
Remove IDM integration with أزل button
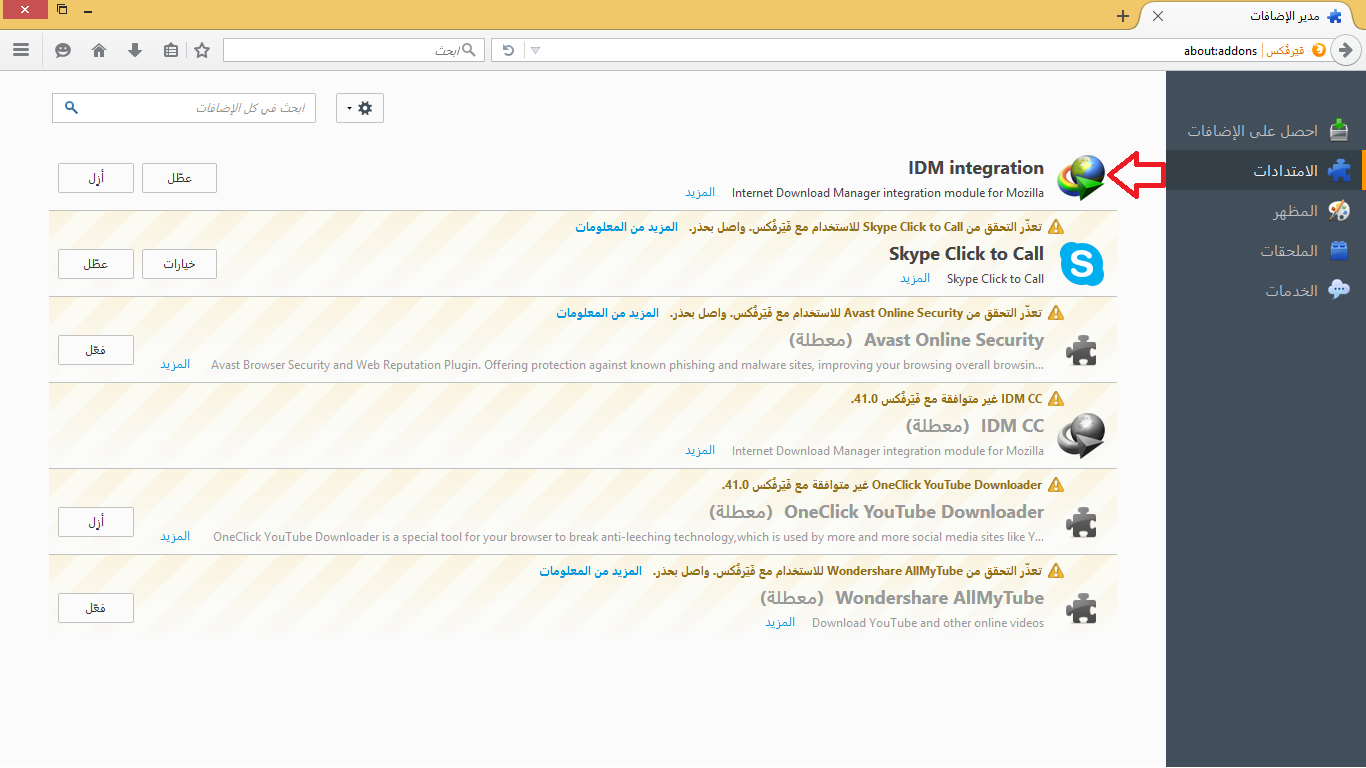tap(95, 178)
